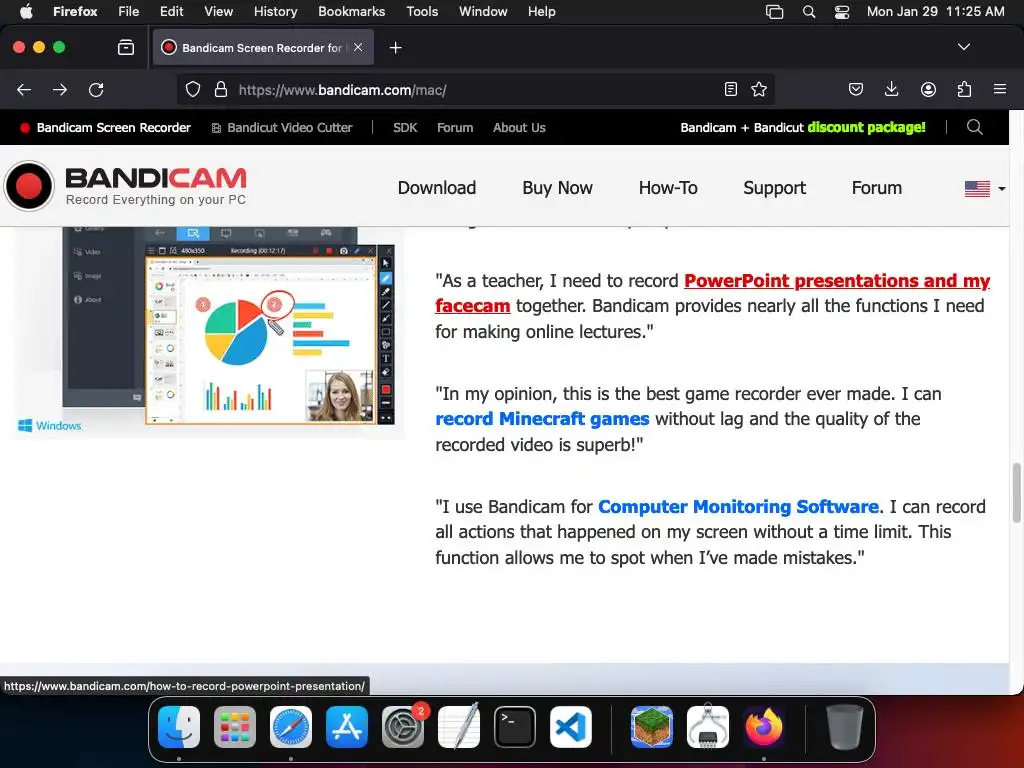Click the Bandicam Screen Recorder top link
1024x768 pixels.
pyautogui.click(x=106, y=127)
